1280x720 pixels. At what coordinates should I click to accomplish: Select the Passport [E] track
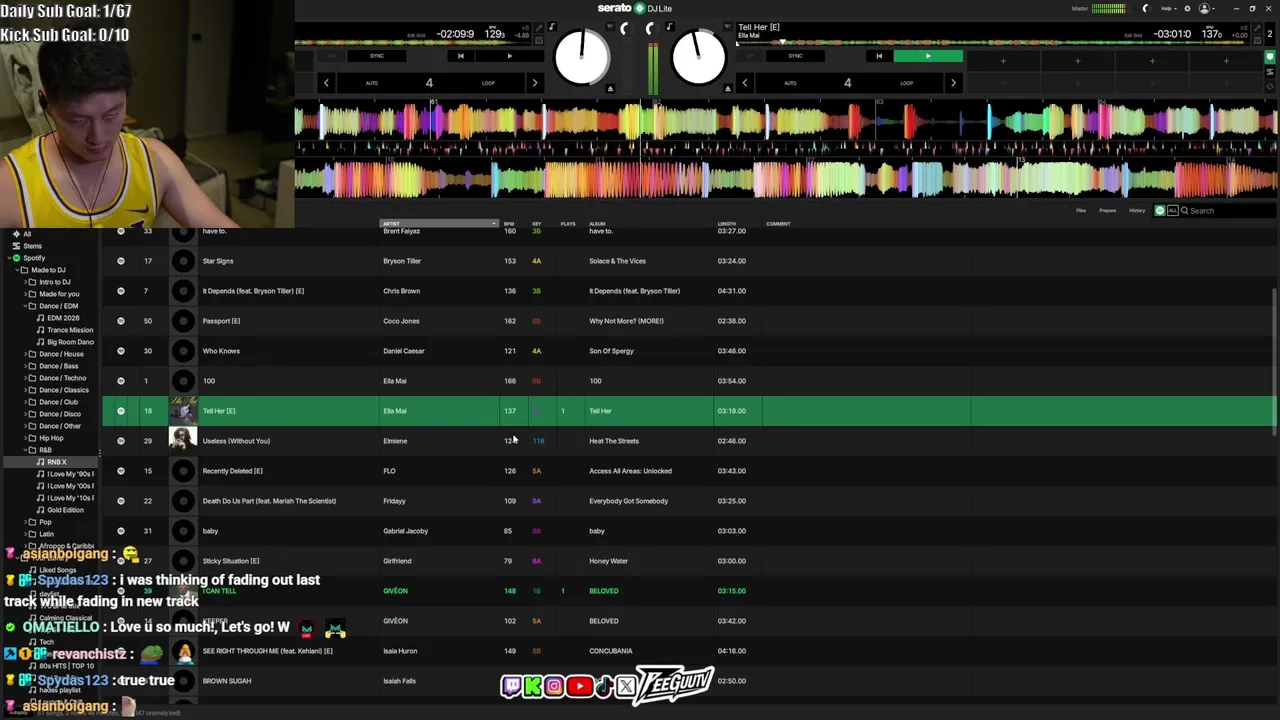[221, 321]
